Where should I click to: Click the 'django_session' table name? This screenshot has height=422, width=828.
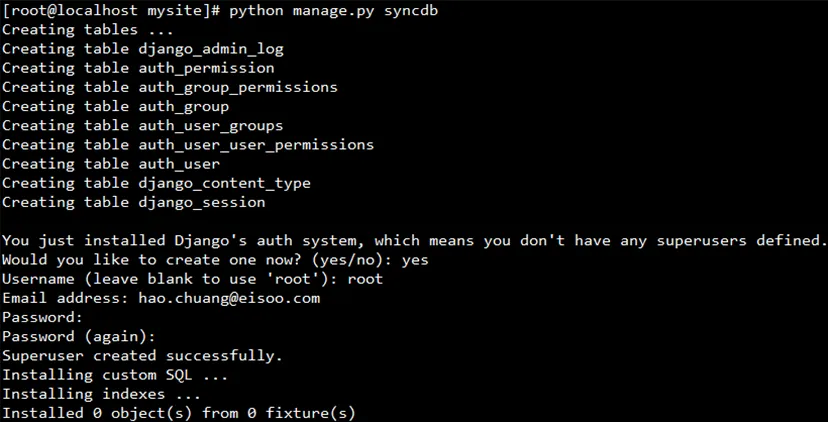[x=202, y=202]
